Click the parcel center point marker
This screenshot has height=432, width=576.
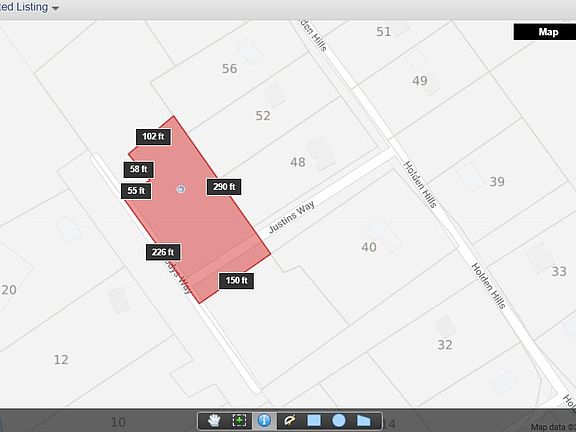click(x=180, y=189)
